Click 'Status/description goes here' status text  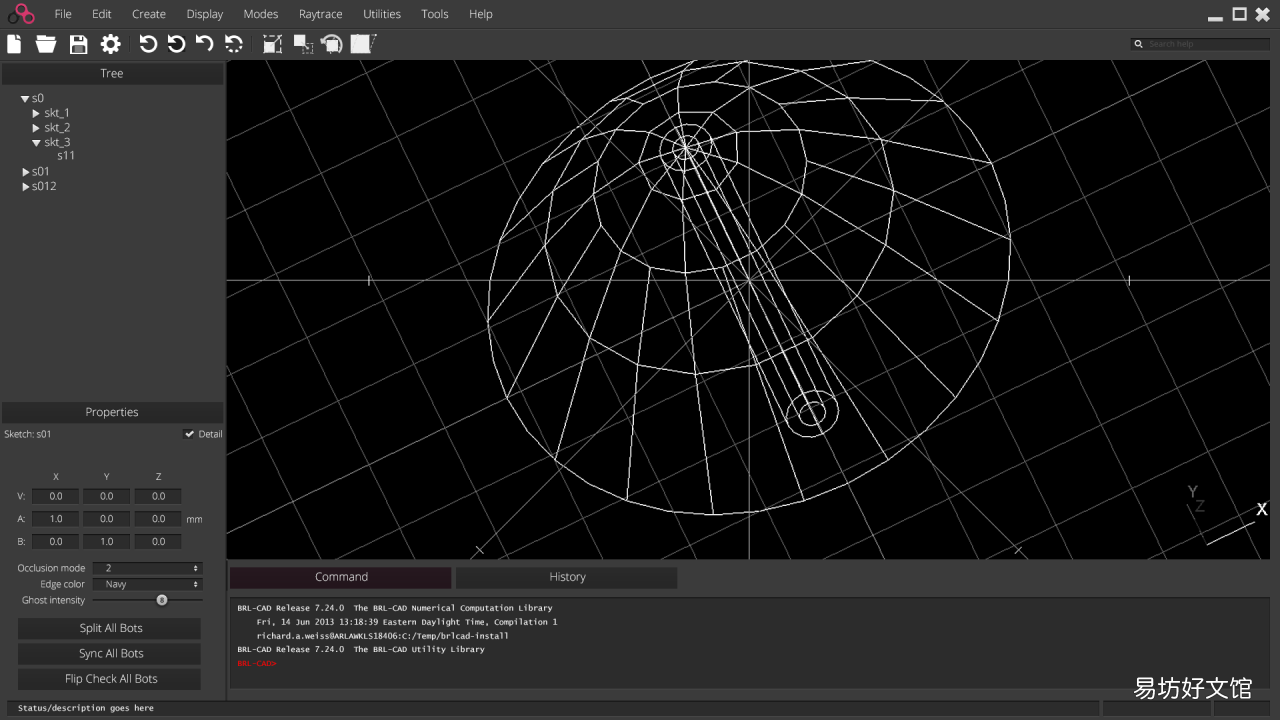(86, 708)
